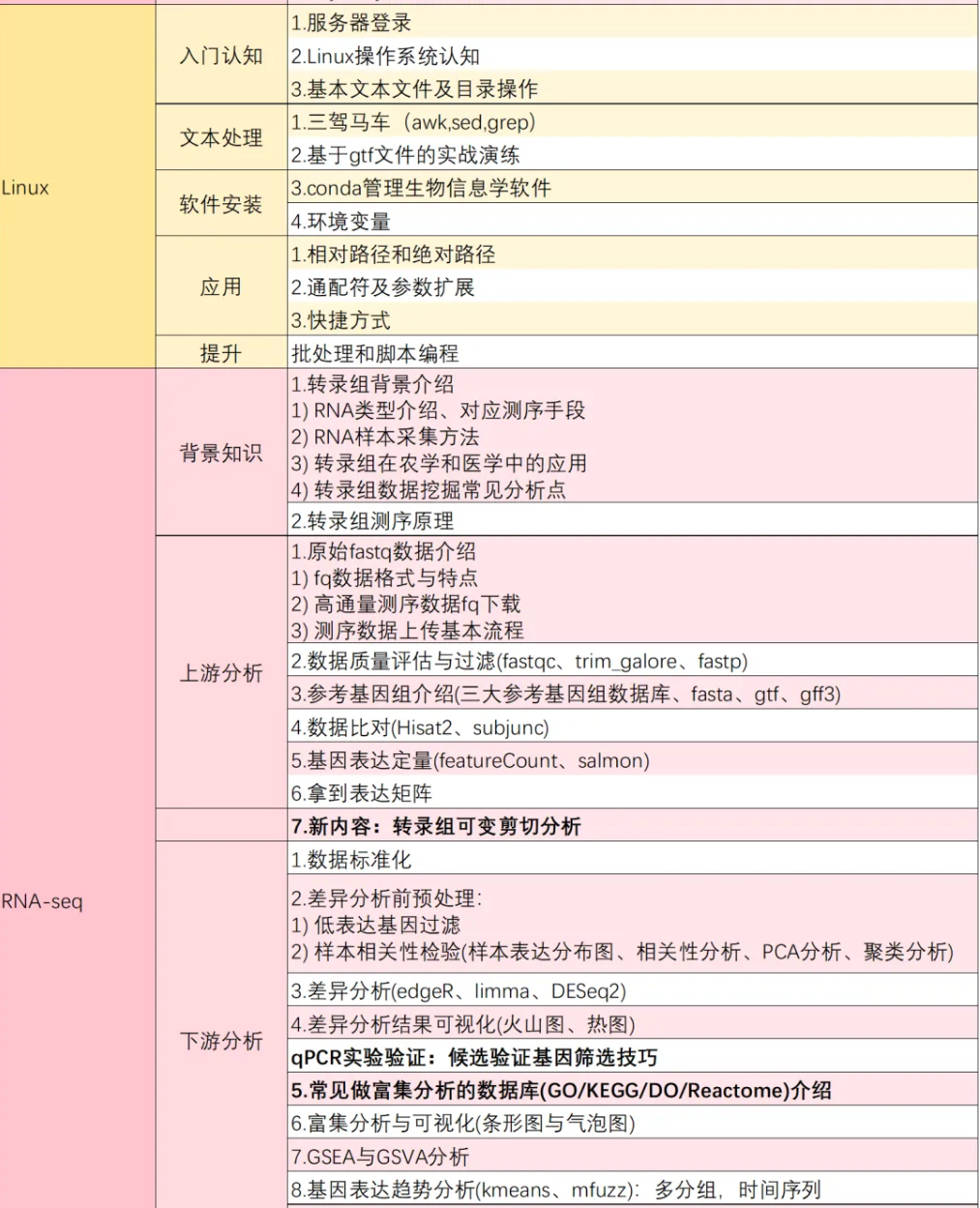This screenshot has width=980, height=1208.
Task: Click the 入门认知 section header
Action: pyautogui.click(x=220, y=57)
